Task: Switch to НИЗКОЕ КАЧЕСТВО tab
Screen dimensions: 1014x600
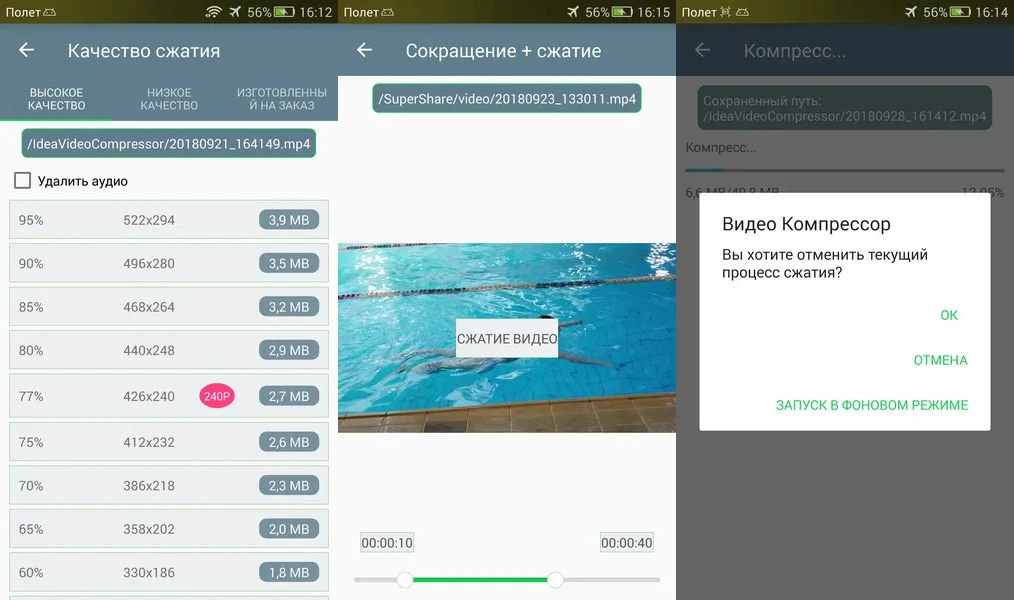Action: click(169, 99)
